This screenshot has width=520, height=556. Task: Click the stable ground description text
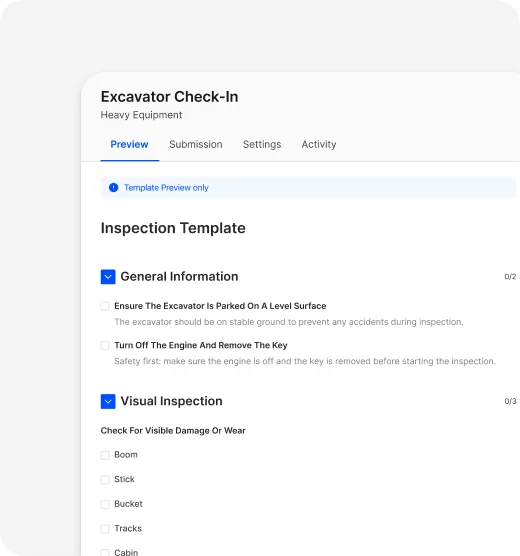(x=289, y=322)
